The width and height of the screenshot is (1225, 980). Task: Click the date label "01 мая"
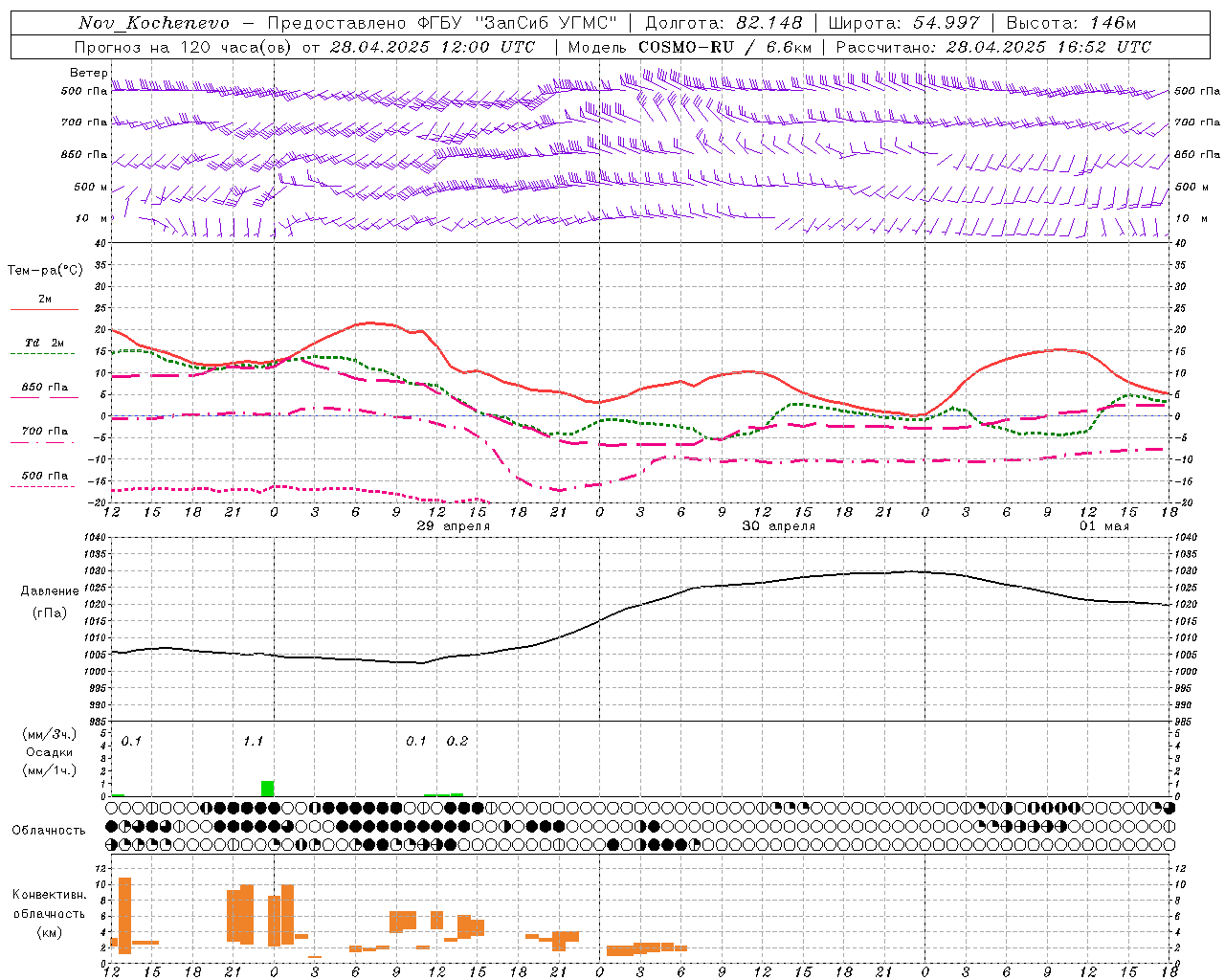pyautogui.click(x=1104, y=526)
